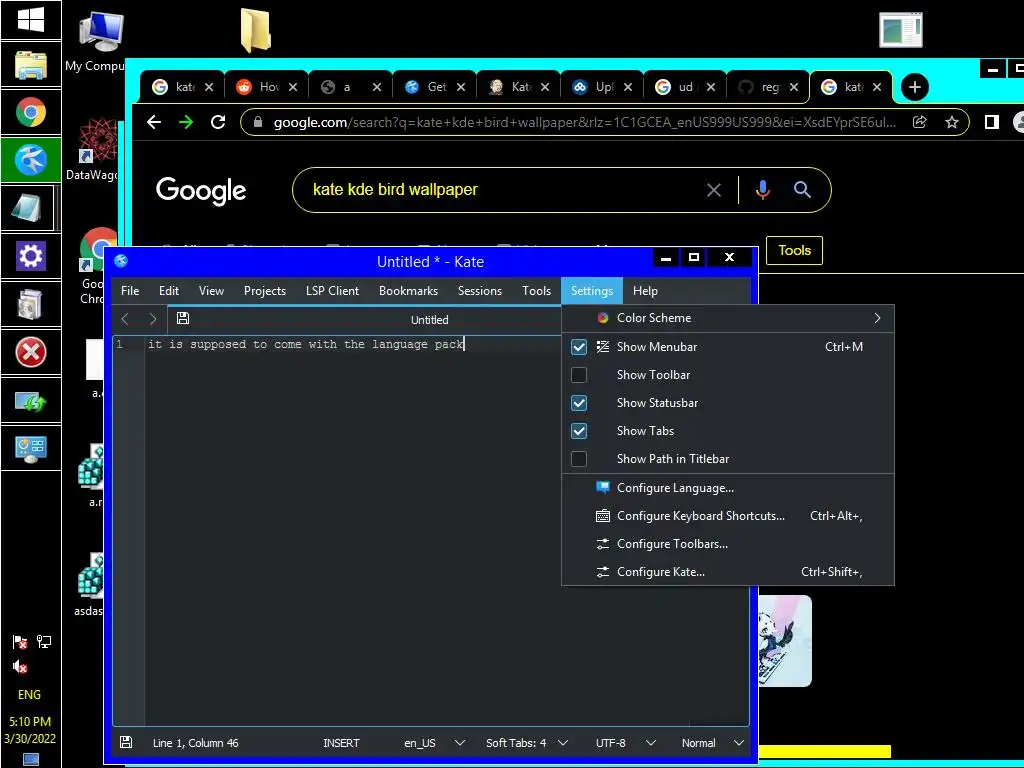1024x768 pixels.
Task: Uncheck Show Menubar checkbox
Action: click(579, 347)
